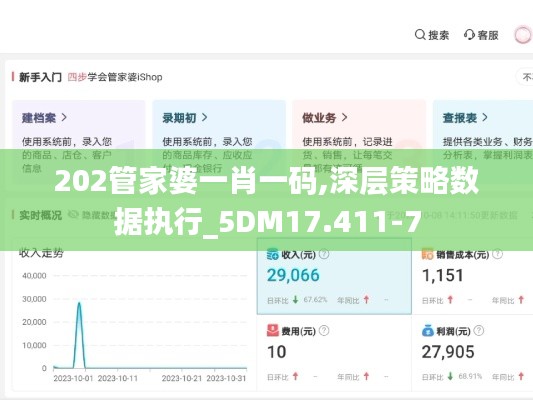This screenshot has height=400, width=533.
Task: Click the 2023-10-01 axis label
Action: [73, 378]
